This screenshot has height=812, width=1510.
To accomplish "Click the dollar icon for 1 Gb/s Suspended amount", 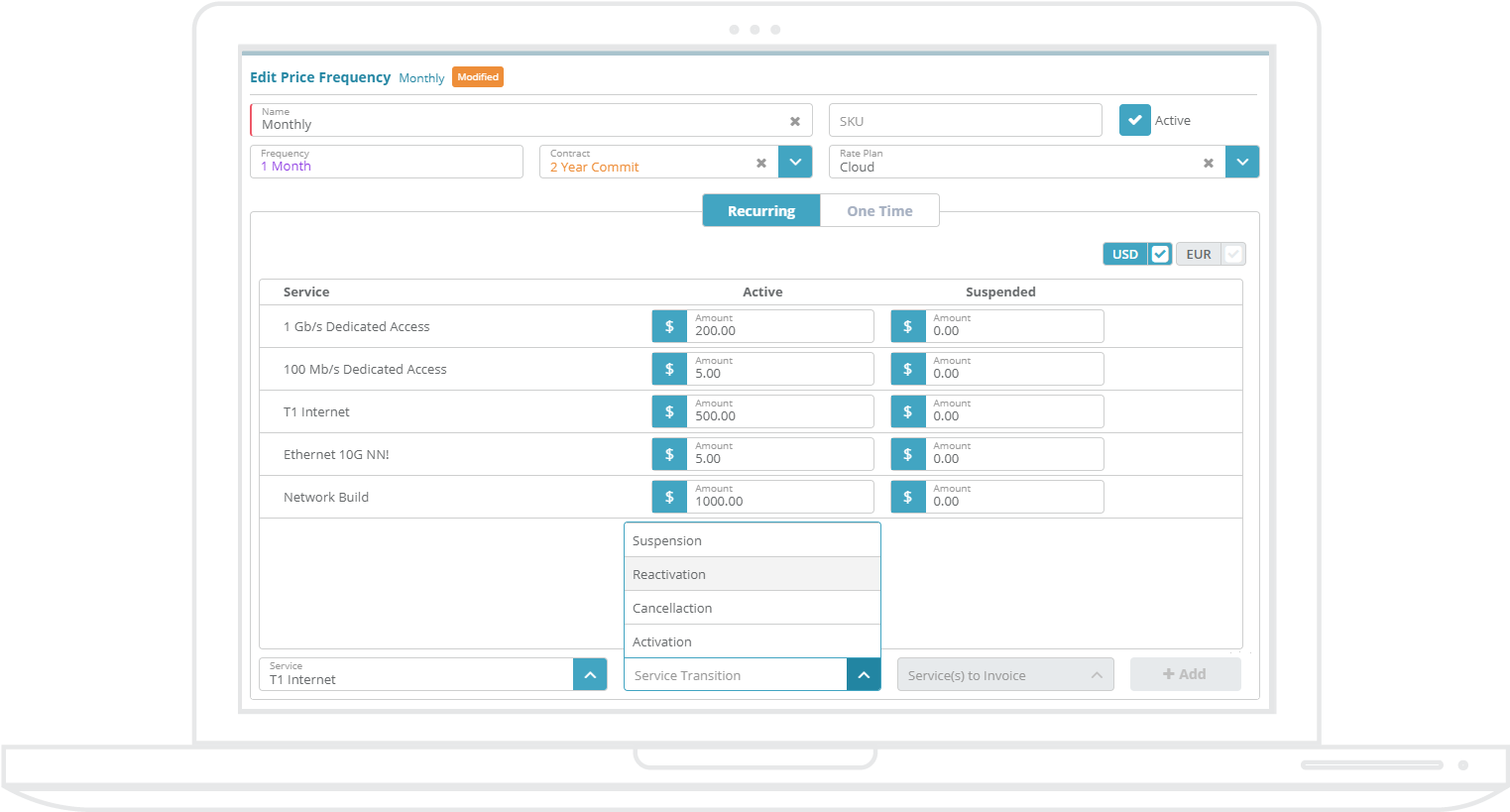I will point(908,325).
